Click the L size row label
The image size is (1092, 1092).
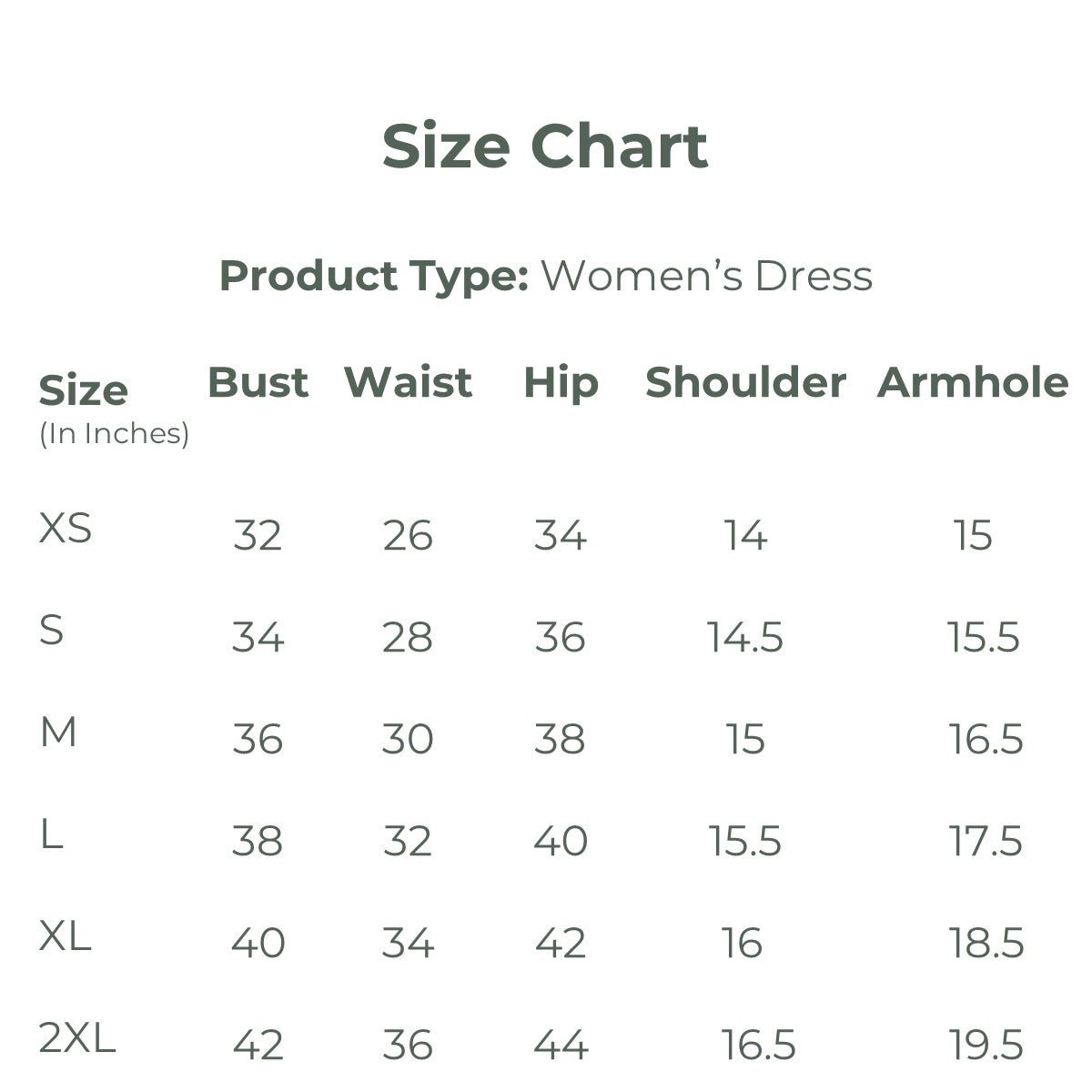click(52, 834)
